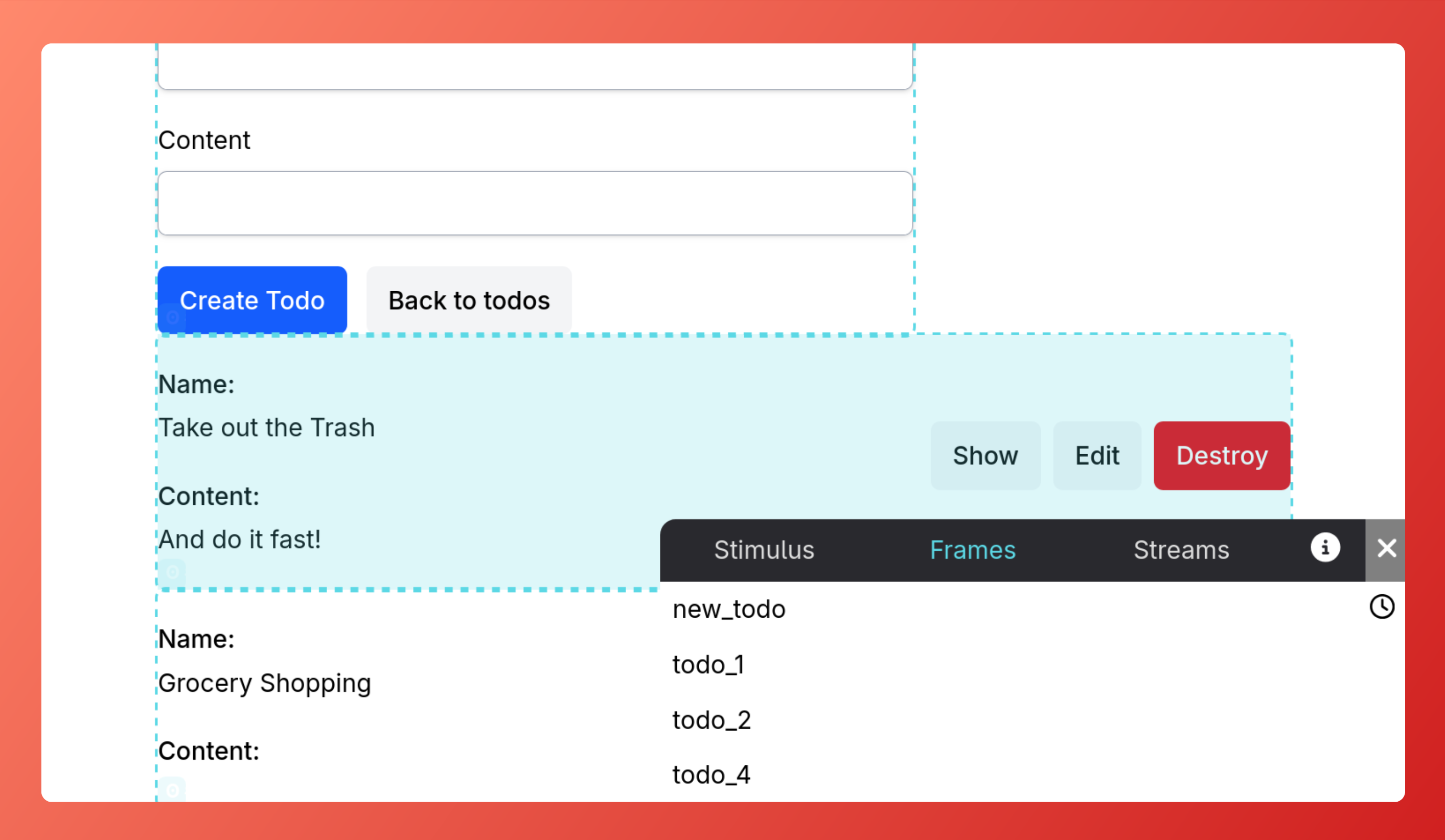The height and width of the screenshot is (840, 1445).
Task: Click the Content input field
Action: tap(535, 203)
